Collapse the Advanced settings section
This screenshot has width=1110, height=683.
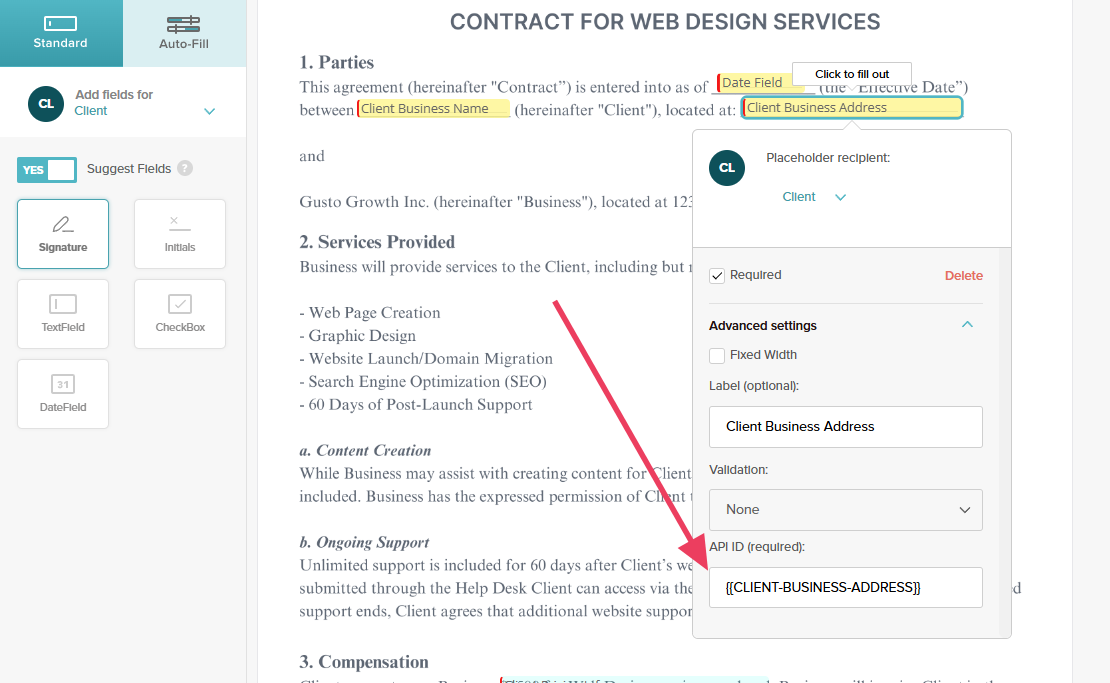[967, 325]
